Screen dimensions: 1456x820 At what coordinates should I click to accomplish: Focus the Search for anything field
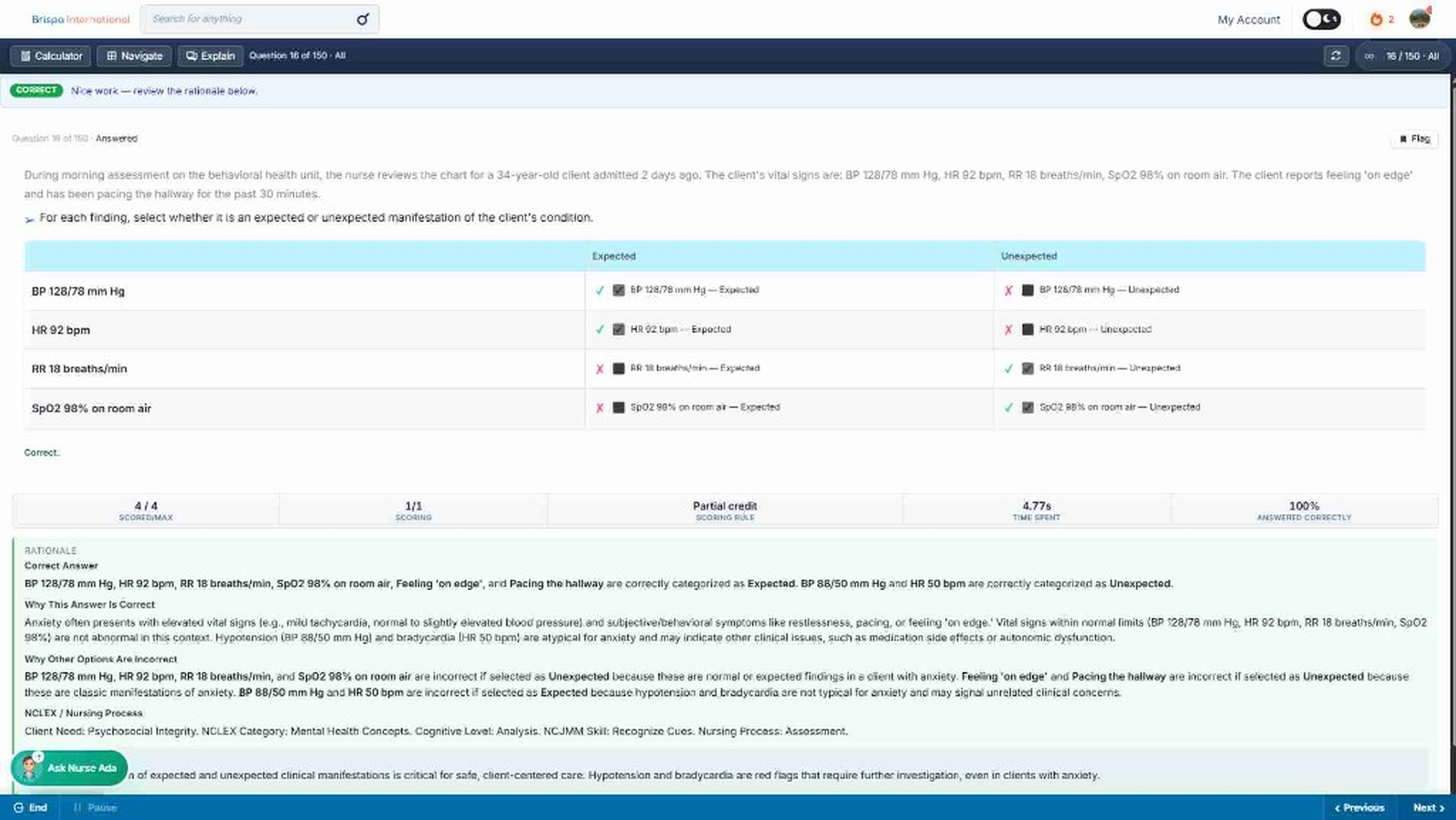(259, 19)
